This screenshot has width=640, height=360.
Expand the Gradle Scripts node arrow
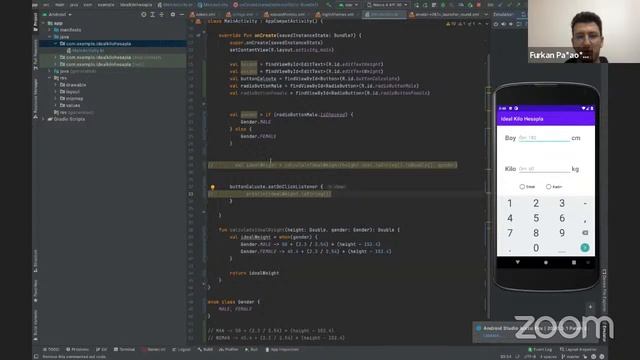click(43, 119)
